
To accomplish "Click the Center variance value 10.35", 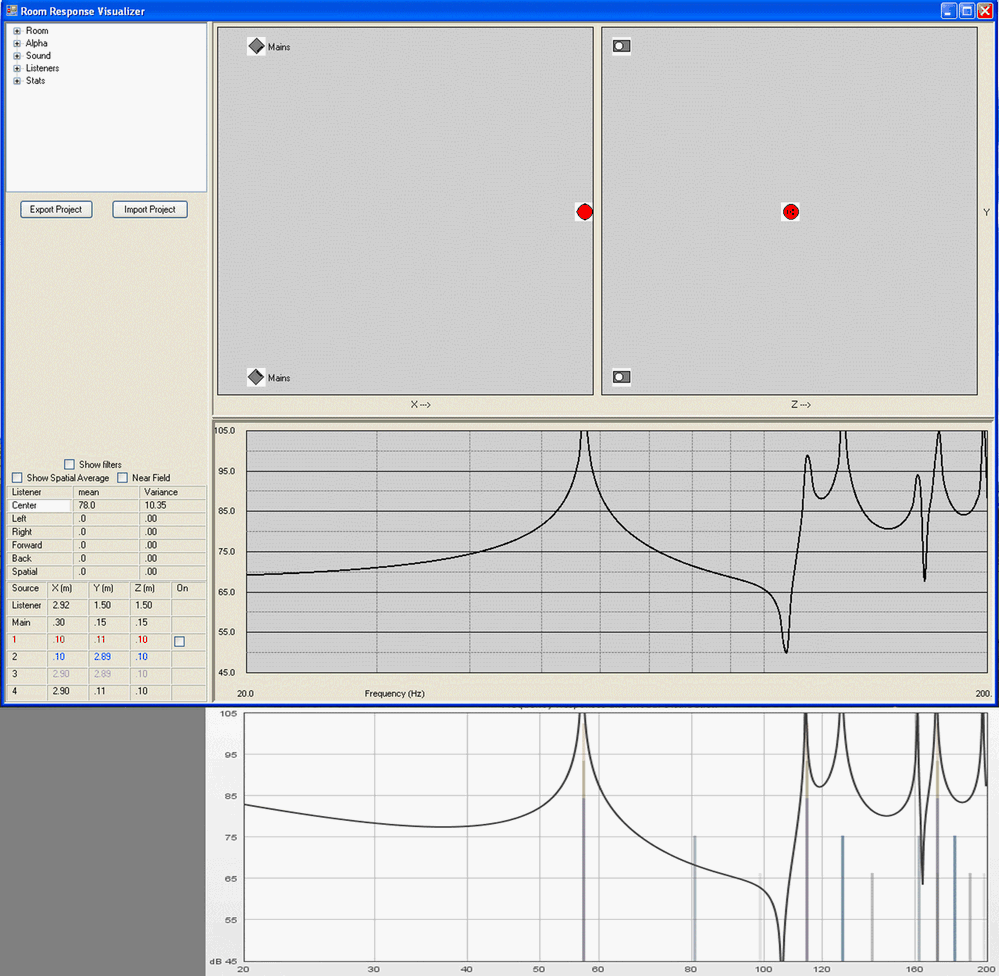I will (155, 505).
